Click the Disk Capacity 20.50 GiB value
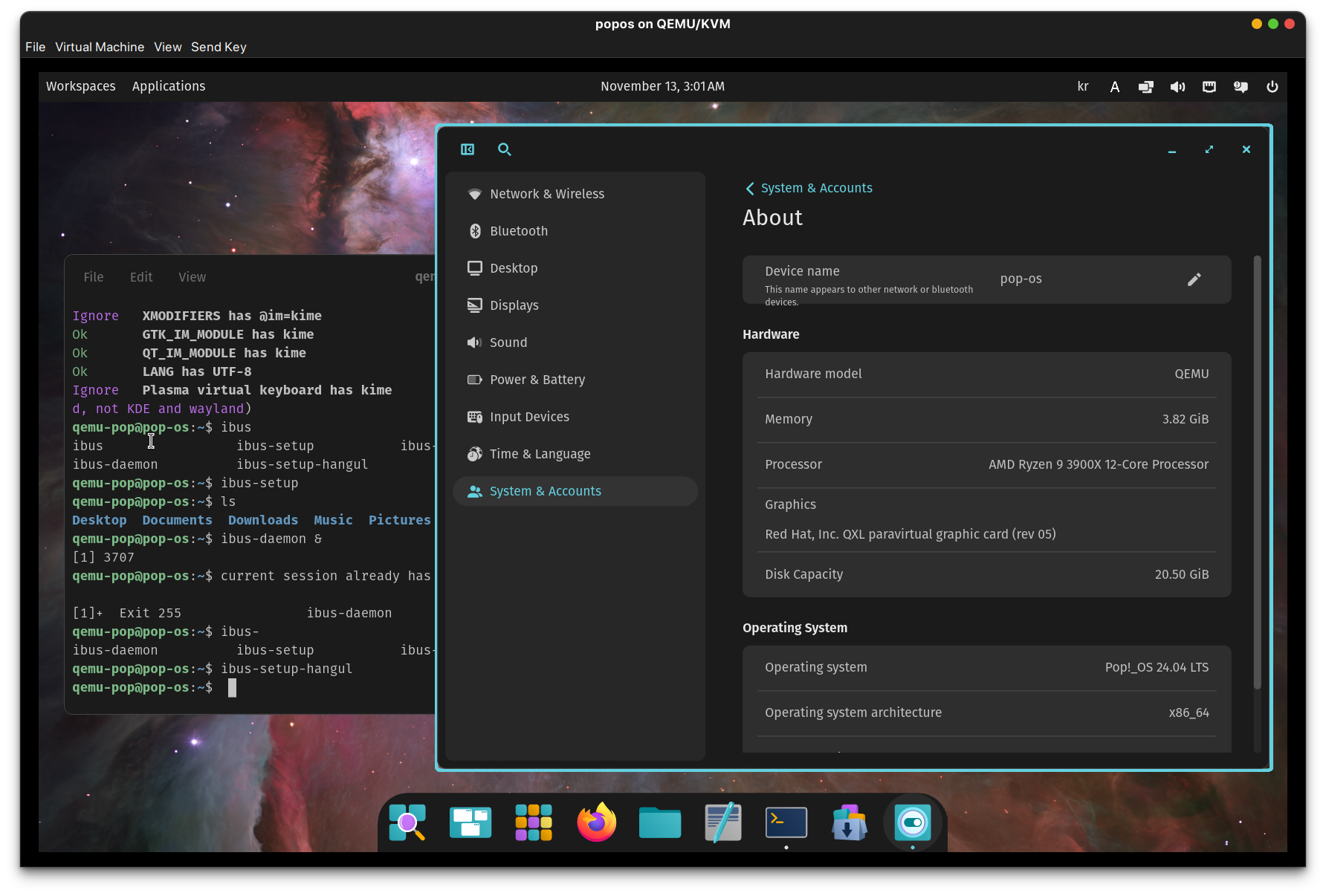 pos(1182,574)
